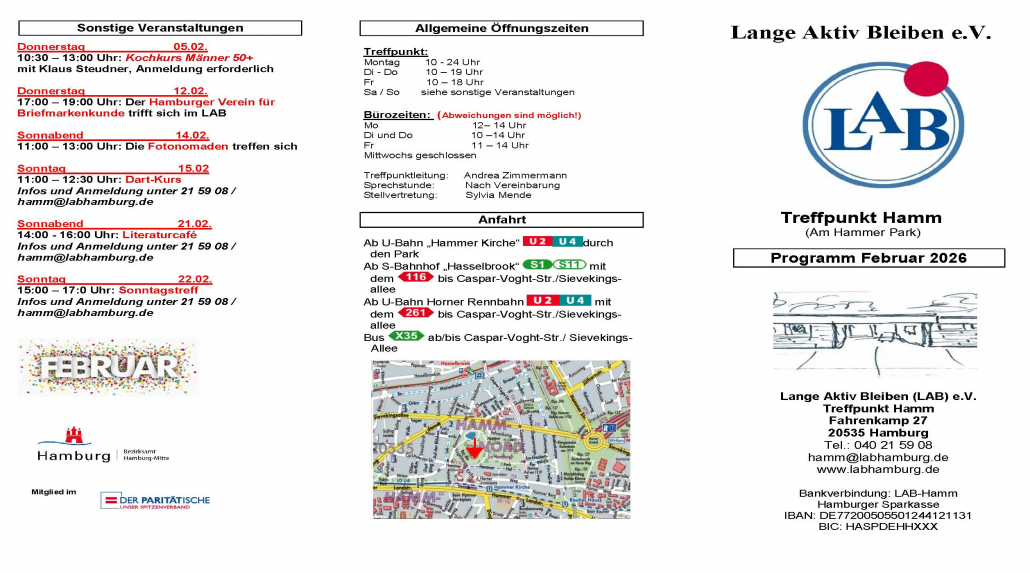Click the Sonstige Veranstaltungen heading box
The height and width of the screenshot is (573, 1030).
pyautogui.click(x=160, y=28)
